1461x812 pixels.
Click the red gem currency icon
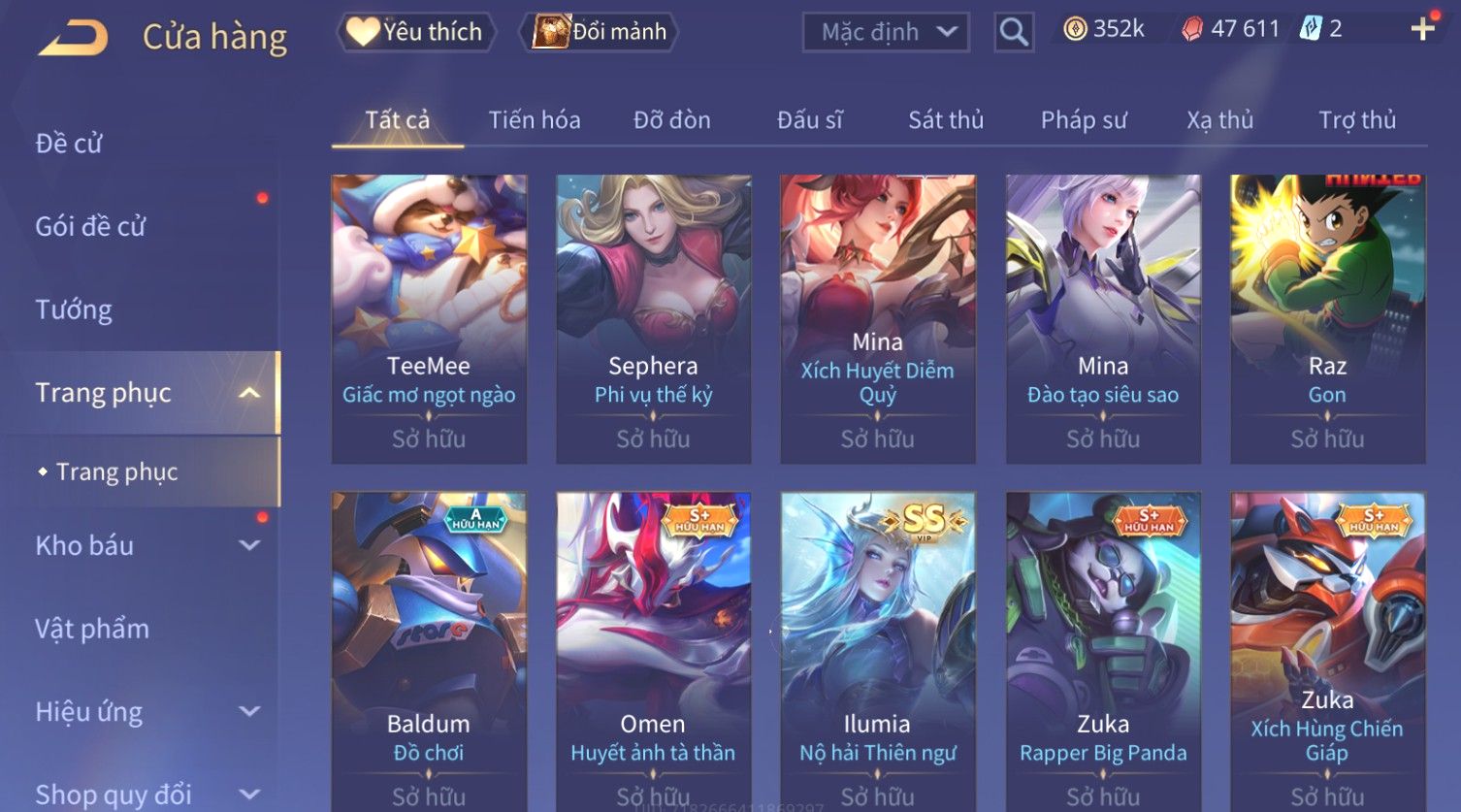pos(1191,29)
